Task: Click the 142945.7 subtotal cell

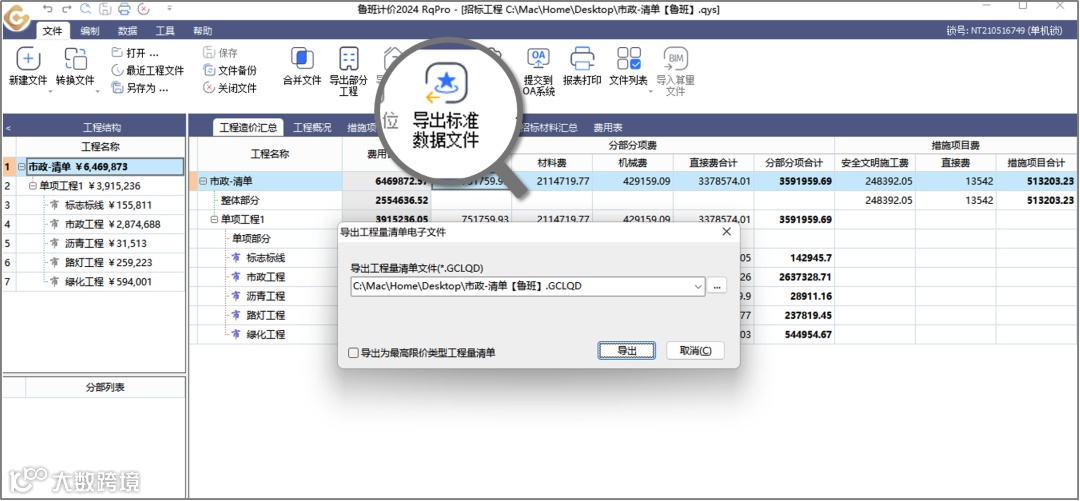Action: (x=793, y=258)
